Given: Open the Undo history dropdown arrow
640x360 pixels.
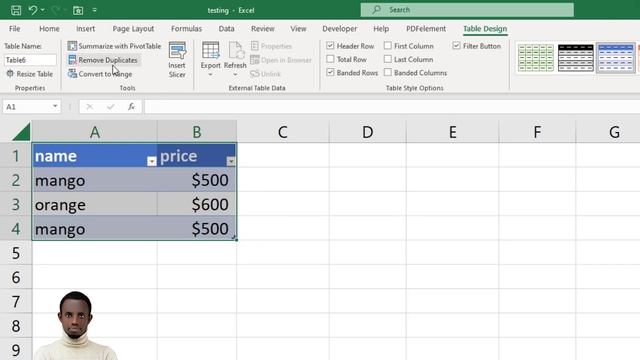Looking at the screenshot, I should pyautogui.click(x=43, y=10).
